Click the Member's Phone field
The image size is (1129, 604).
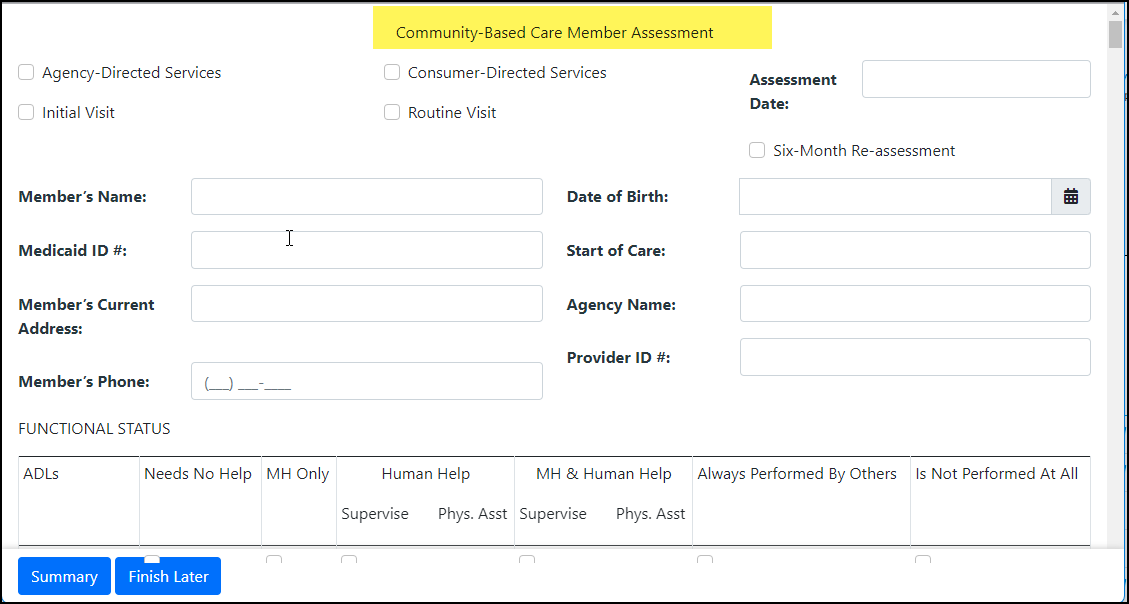coord(366,381)
